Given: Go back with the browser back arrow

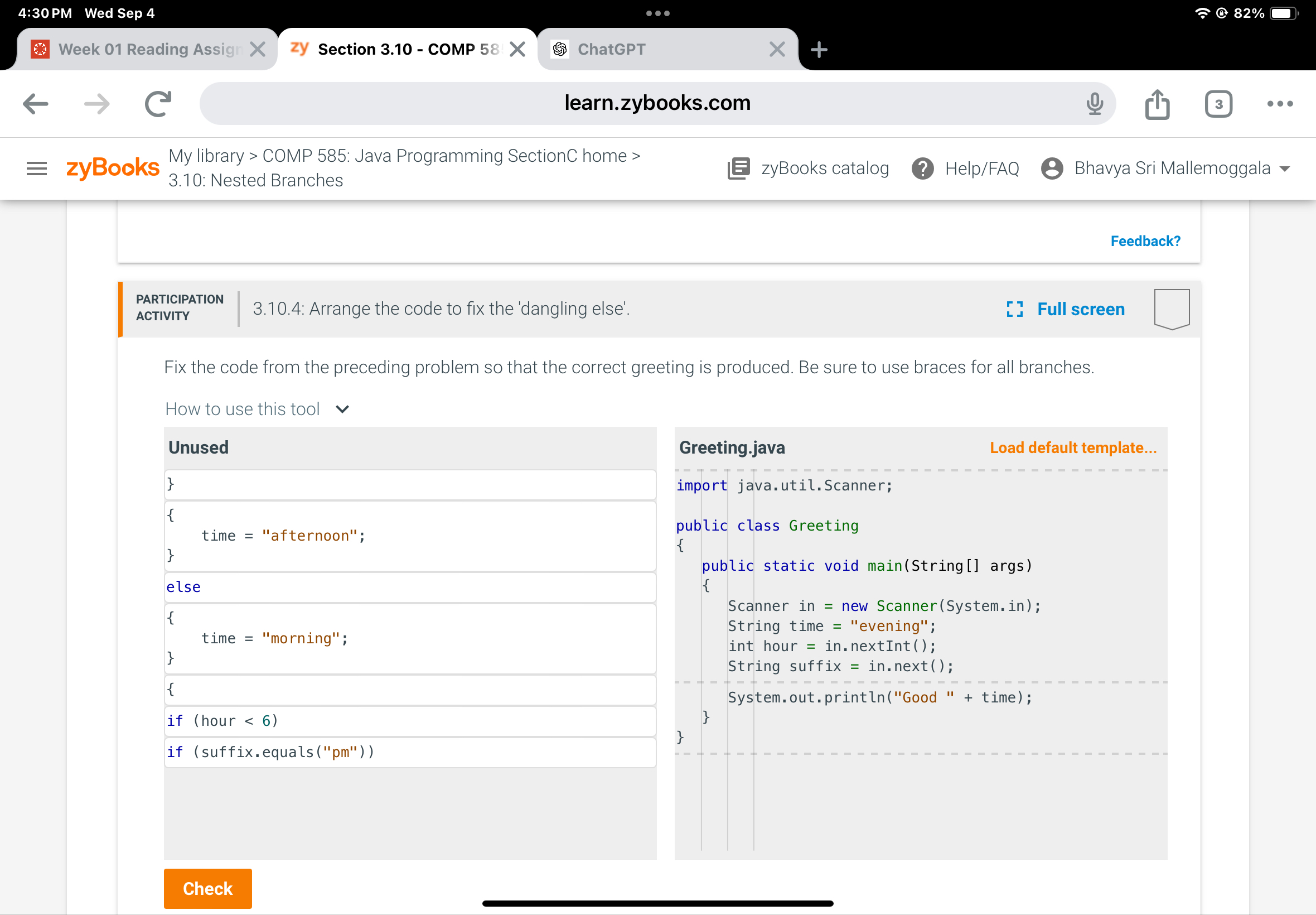Looking at the screenshot, I should 36,104.
